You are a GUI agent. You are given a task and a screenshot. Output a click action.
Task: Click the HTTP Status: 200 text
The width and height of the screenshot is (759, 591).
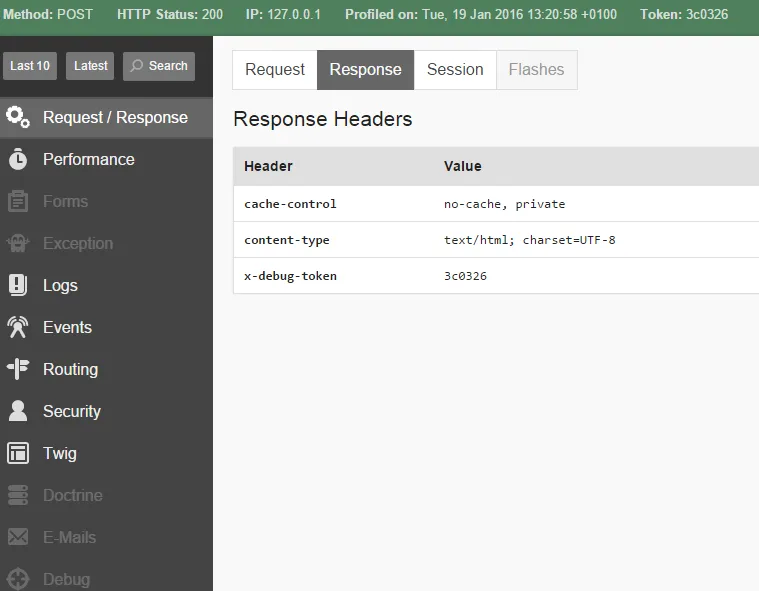(x=170, y=15)
